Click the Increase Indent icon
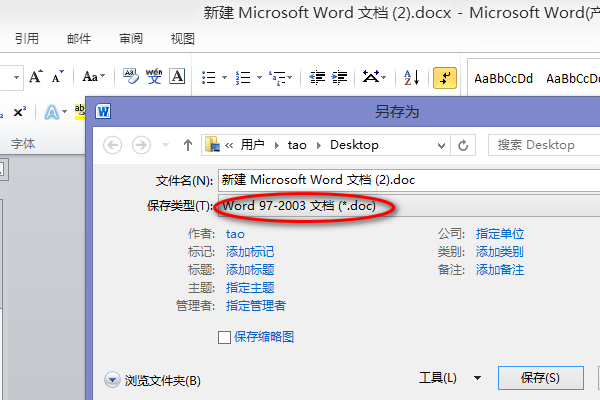Screen dimensions: 600x400 (x=339, y=78)
